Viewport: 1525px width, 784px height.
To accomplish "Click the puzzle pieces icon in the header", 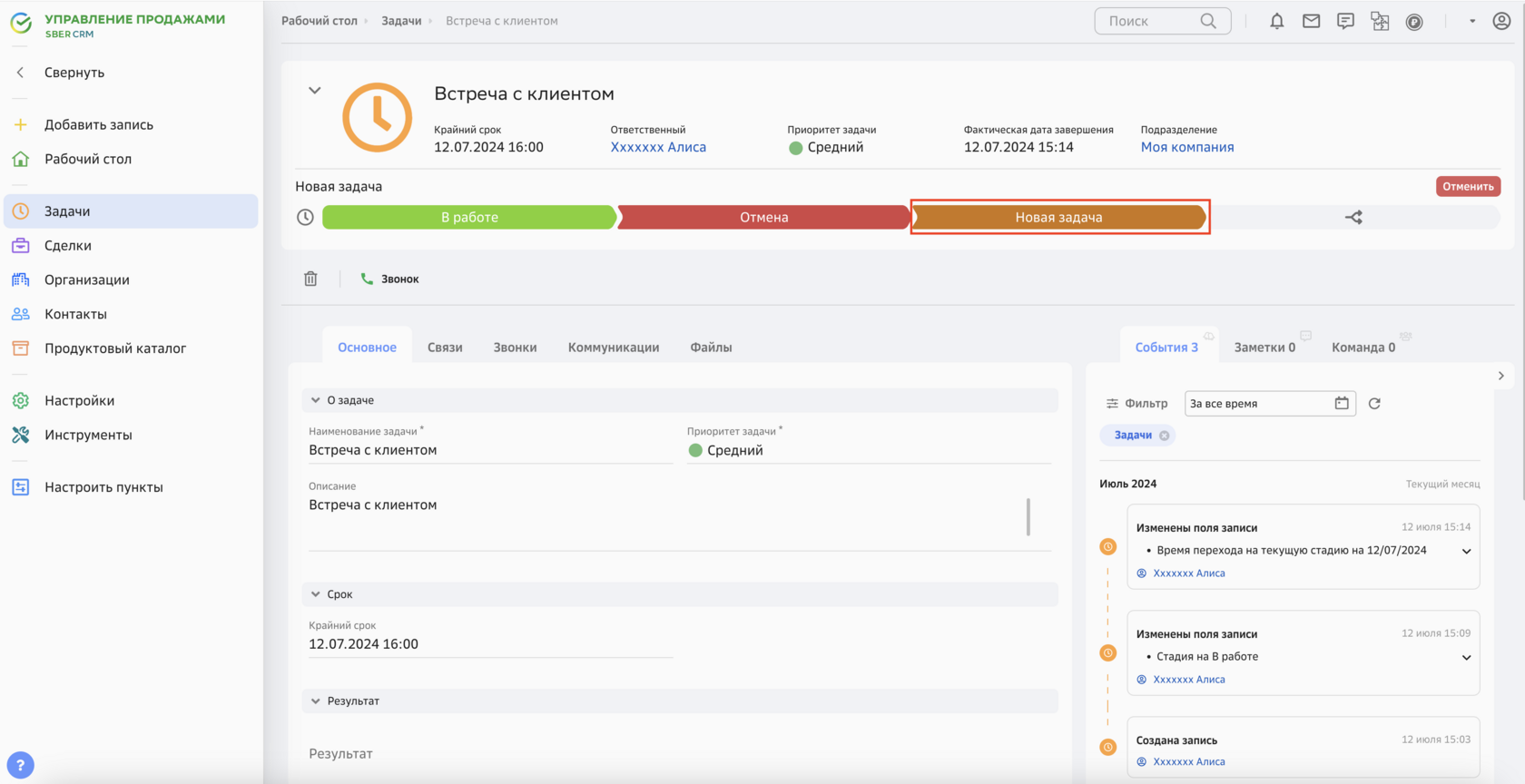I will 1380,21.
